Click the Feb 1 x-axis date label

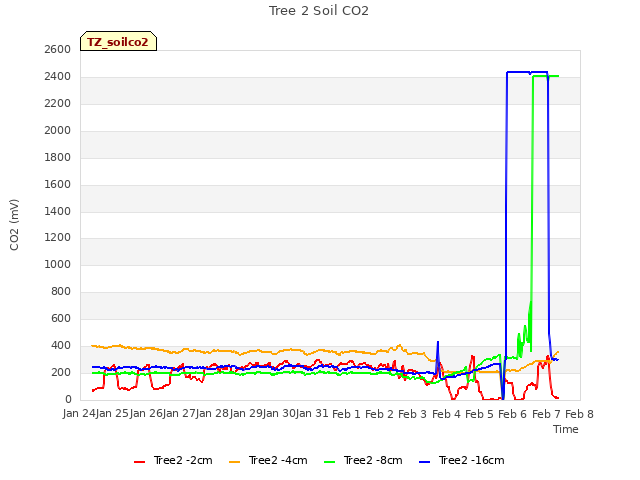coord(347,414)
